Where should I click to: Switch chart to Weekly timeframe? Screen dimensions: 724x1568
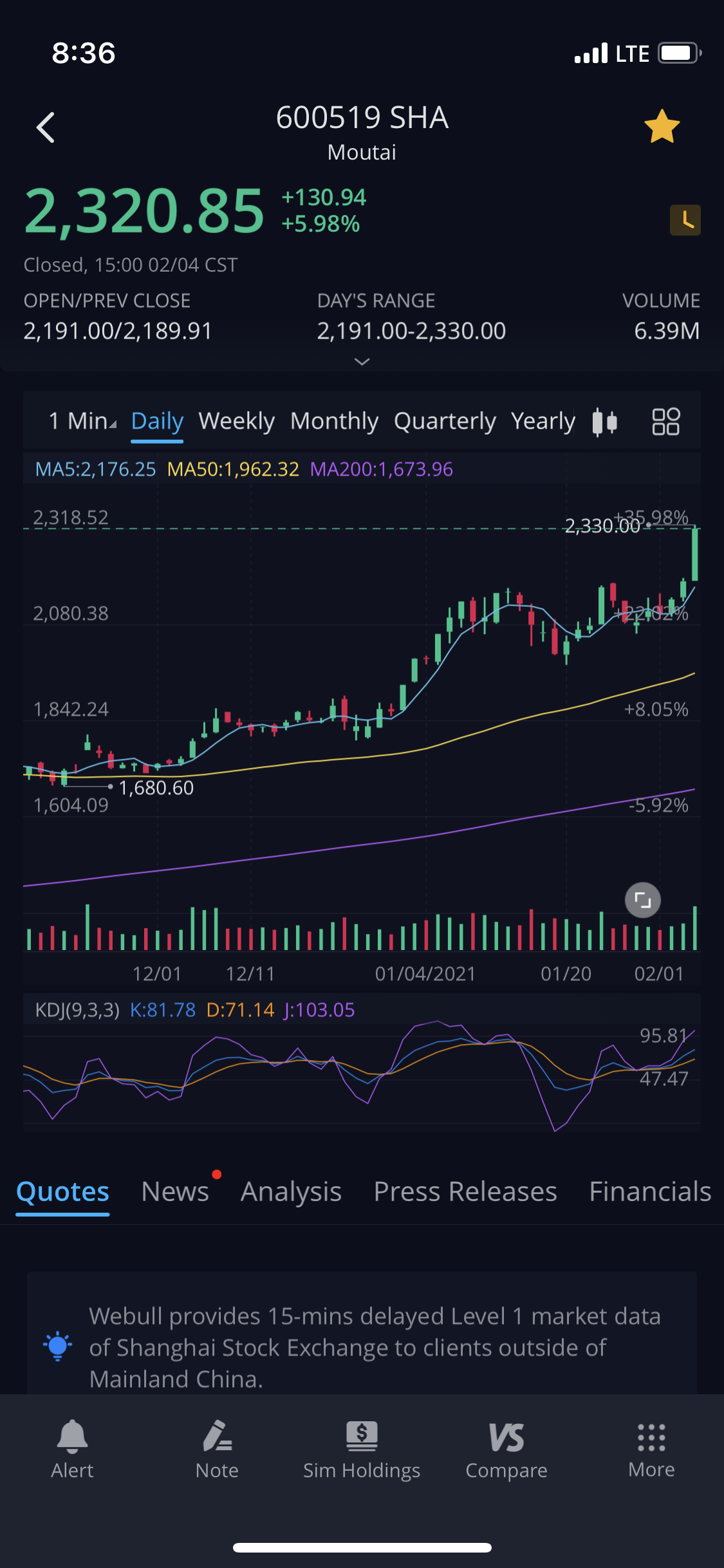pyautogui.click(x=236, y=421)
